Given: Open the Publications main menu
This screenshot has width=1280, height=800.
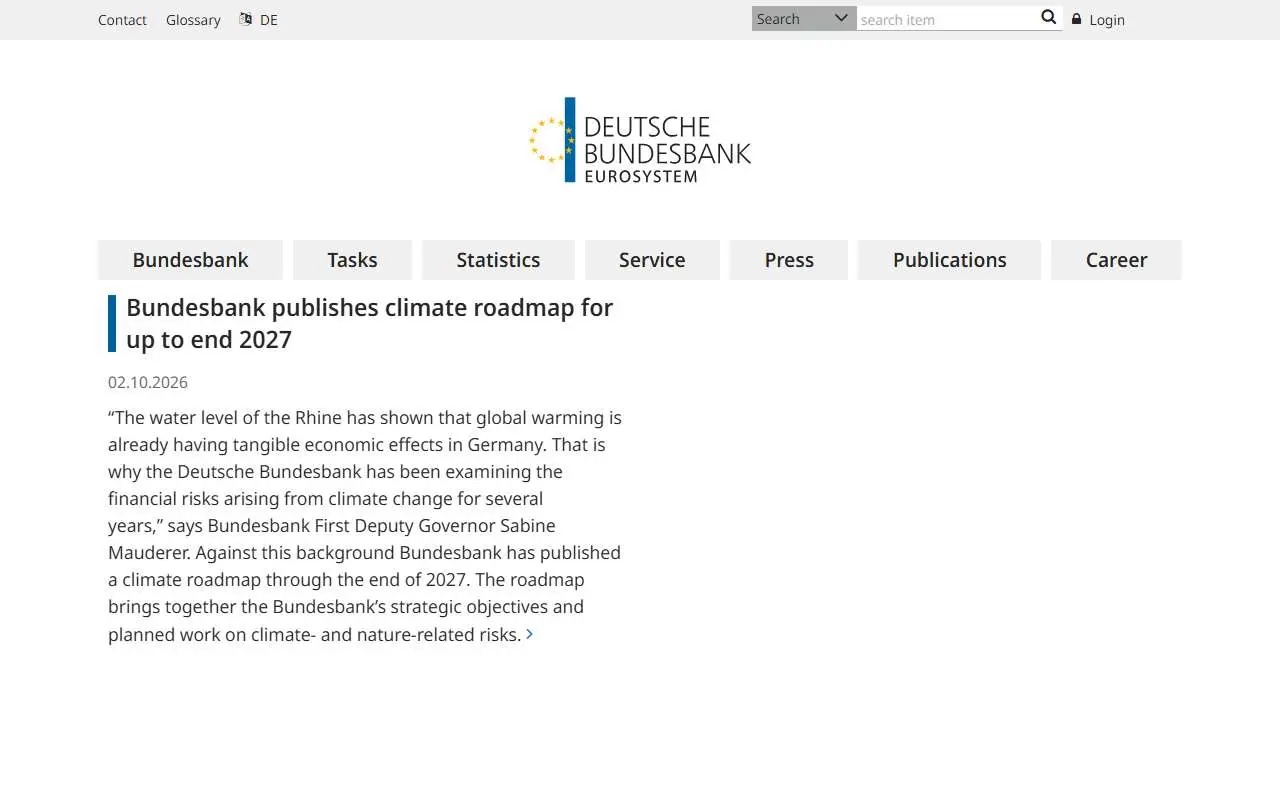Looking at the screenshot, I should pyautogui.click(x=949, y=260).
